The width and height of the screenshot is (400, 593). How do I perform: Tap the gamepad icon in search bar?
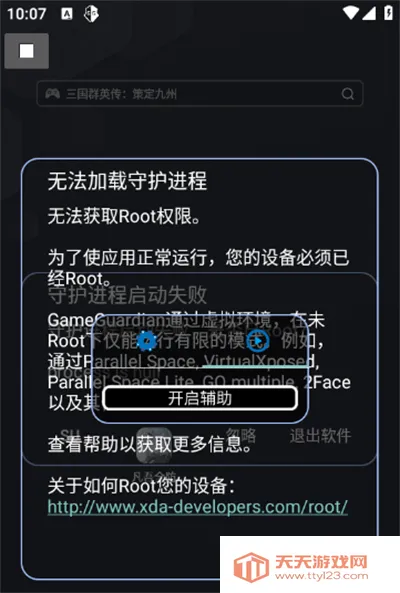(53, 93)
